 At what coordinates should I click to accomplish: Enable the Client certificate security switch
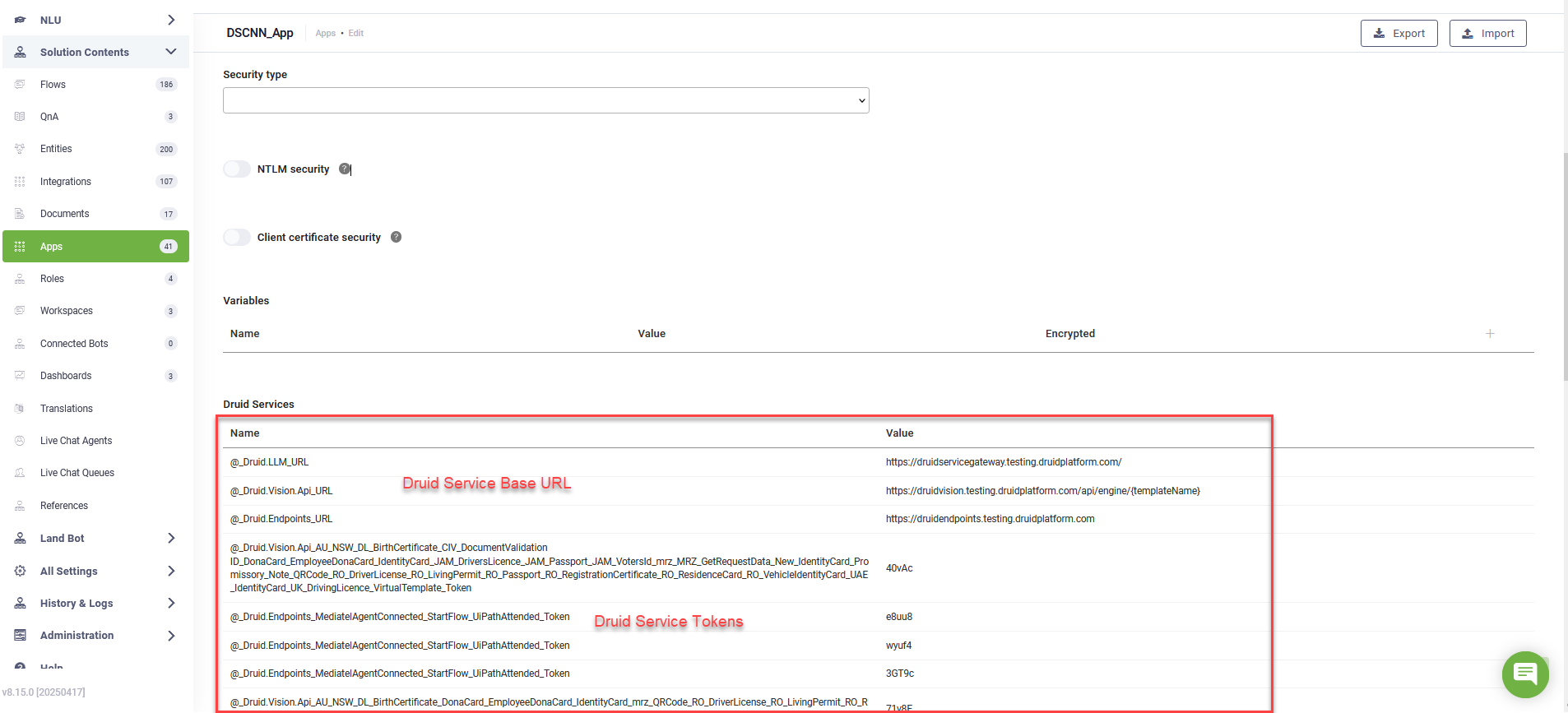coord(237,237)
